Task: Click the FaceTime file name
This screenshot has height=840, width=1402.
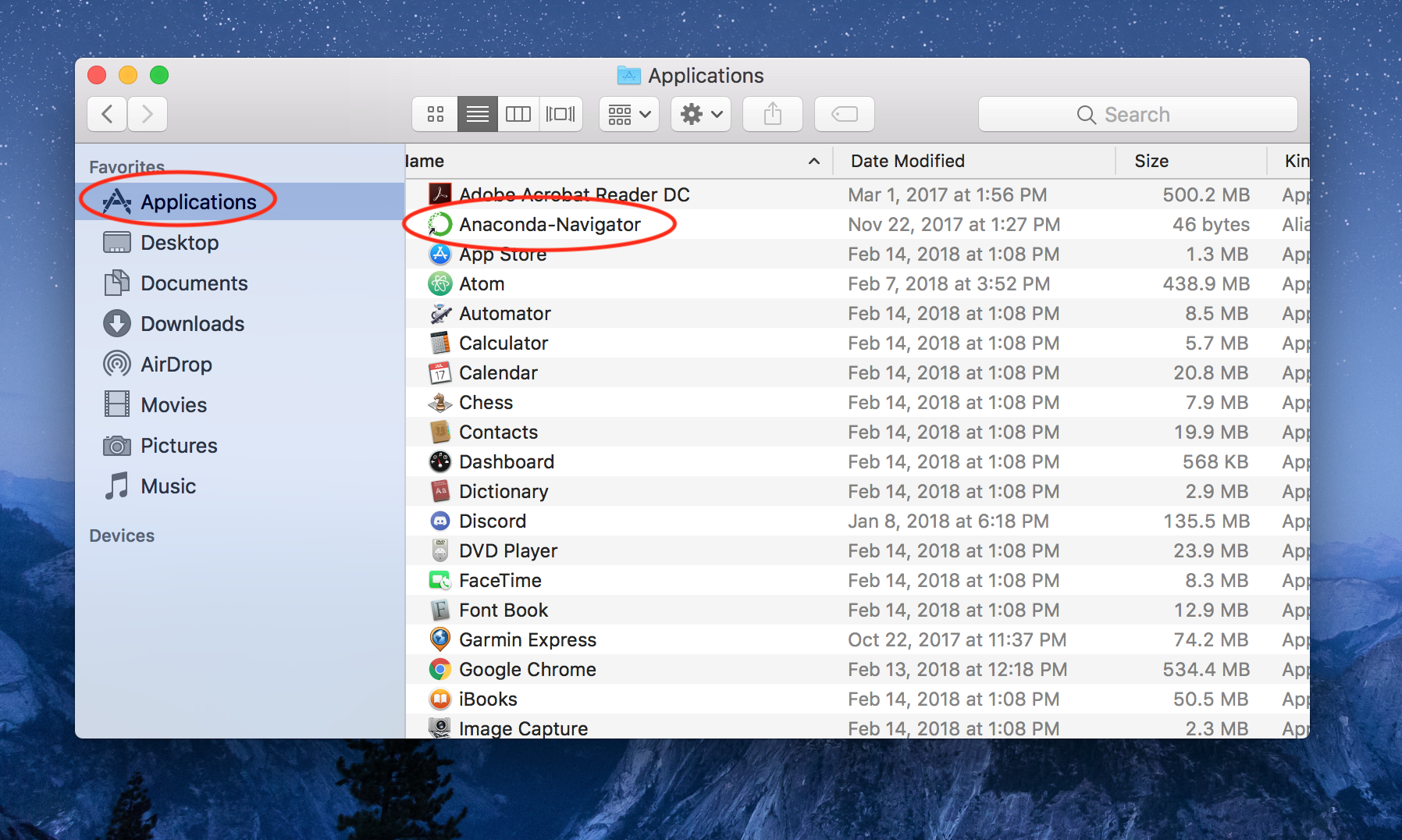Action: [x=500, y=581]
